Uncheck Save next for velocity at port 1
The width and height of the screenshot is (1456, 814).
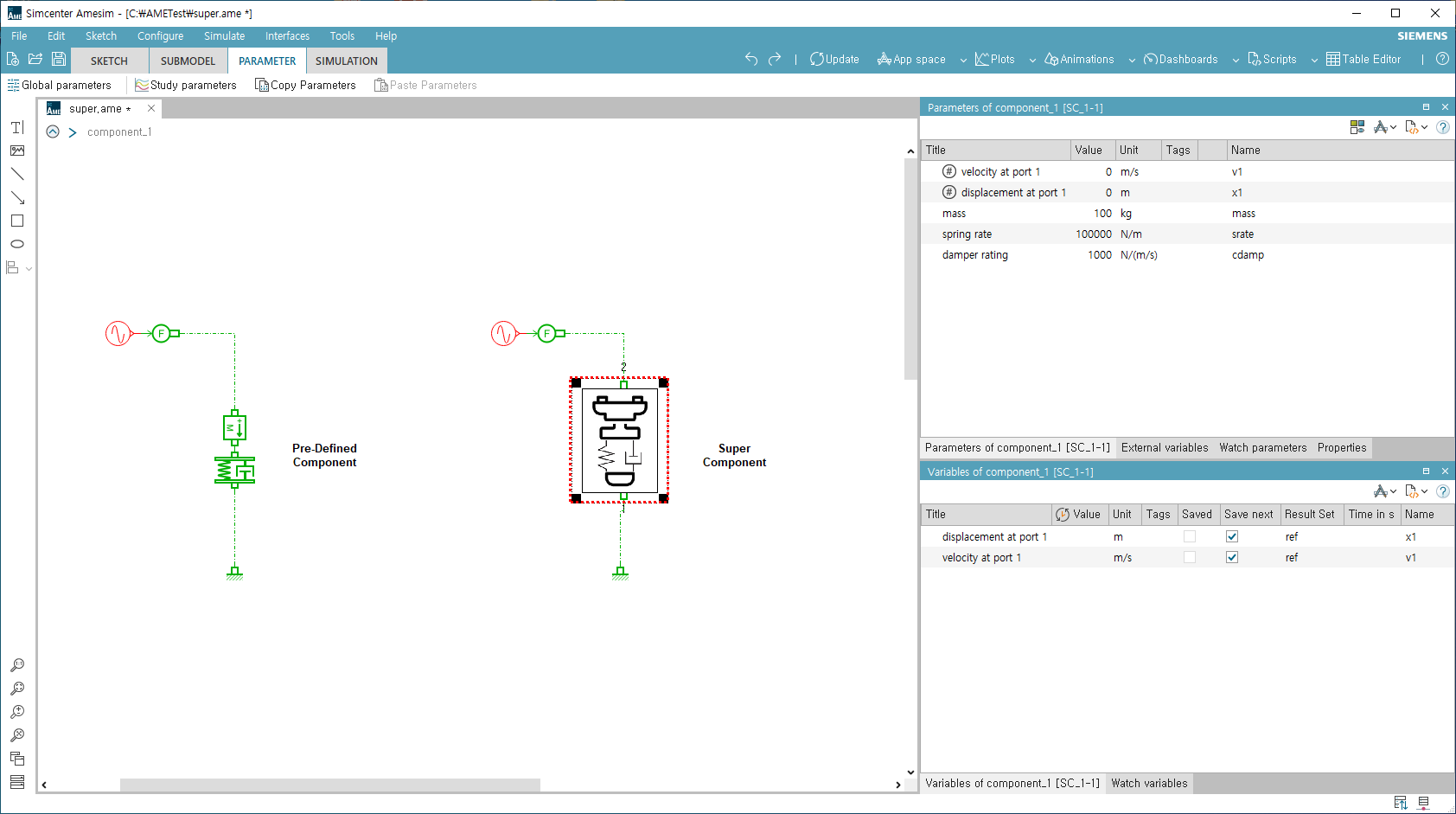[x=1232, y=557]
